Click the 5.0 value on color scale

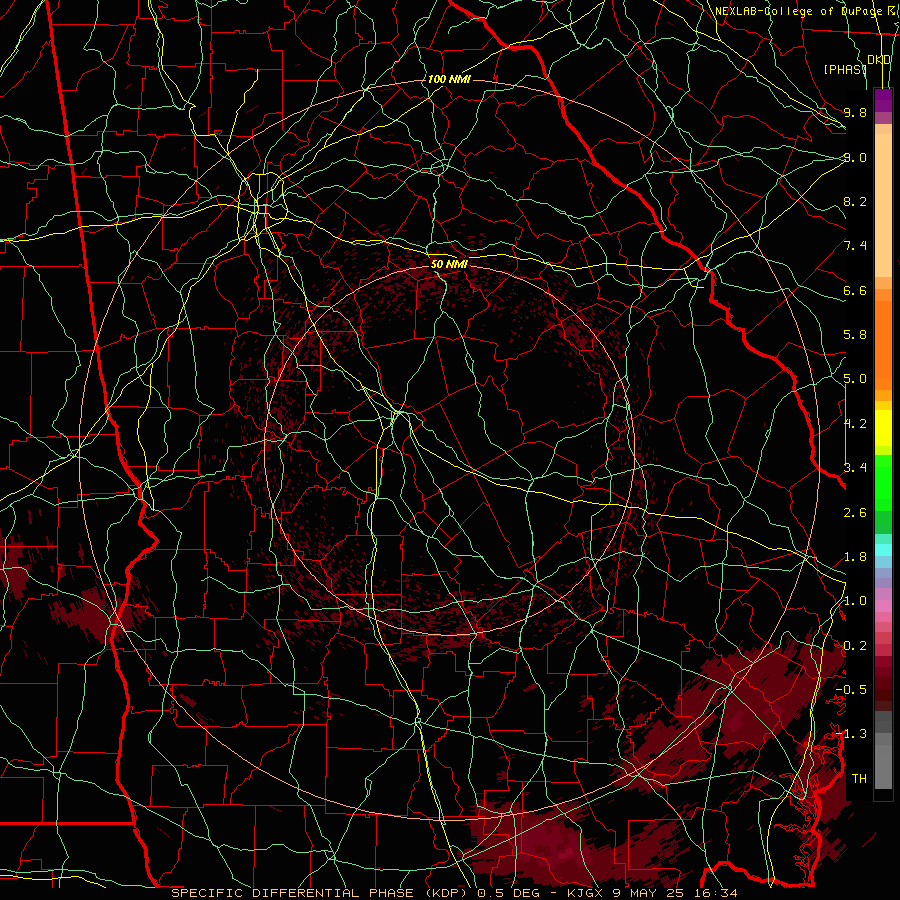click(855, 379)
